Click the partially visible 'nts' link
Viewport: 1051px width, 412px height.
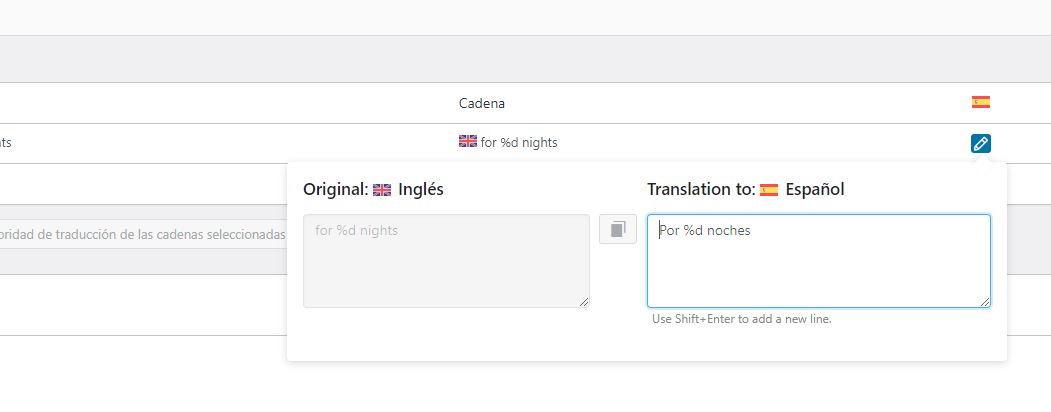coord(6,143)
